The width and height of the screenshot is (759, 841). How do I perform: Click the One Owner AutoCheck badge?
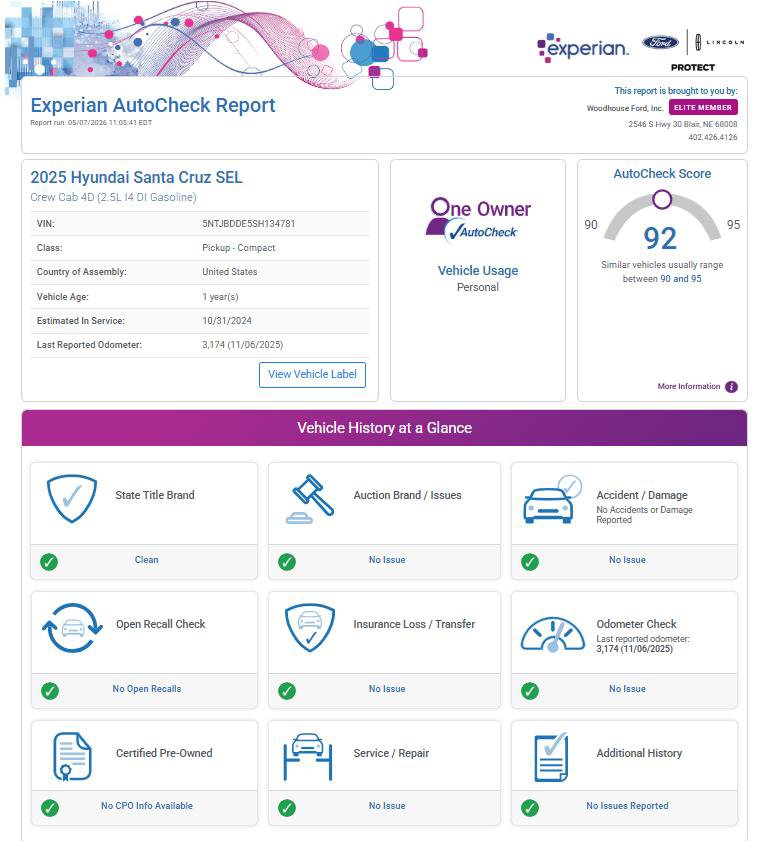(x=478, y=219)
